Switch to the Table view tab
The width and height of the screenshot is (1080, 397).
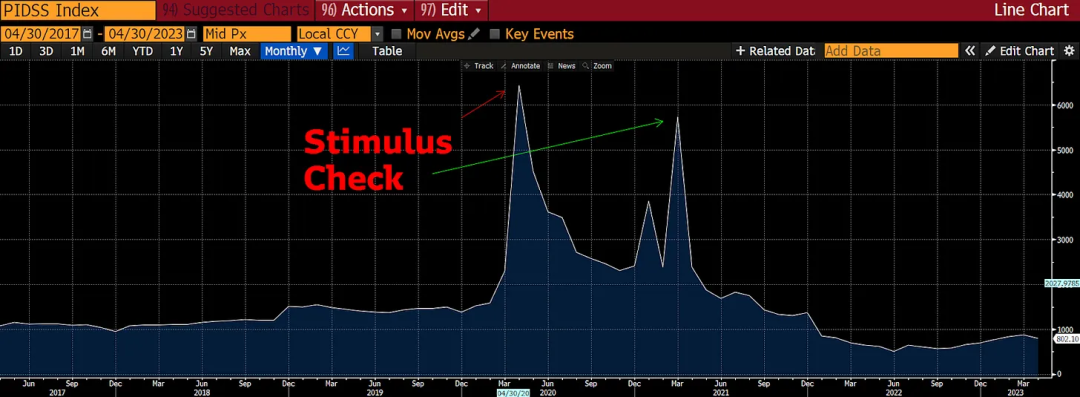tap(387, 51)
